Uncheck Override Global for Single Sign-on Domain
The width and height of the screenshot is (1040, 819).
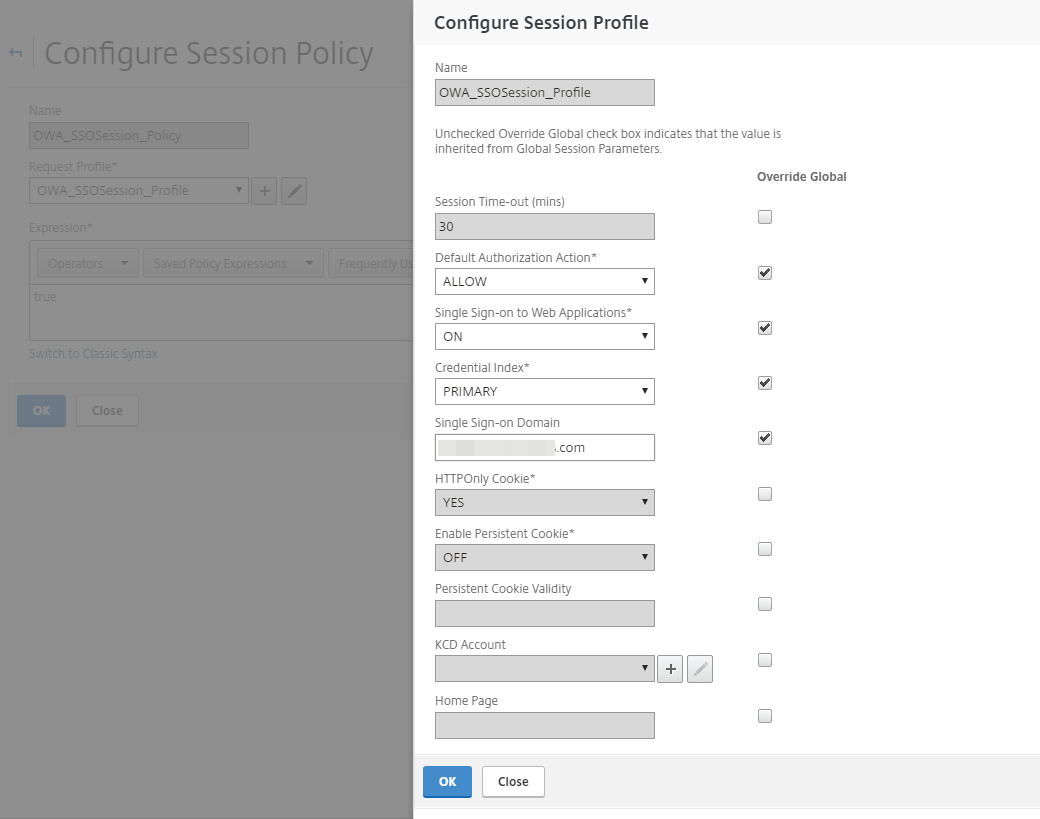tap(765, 437)
